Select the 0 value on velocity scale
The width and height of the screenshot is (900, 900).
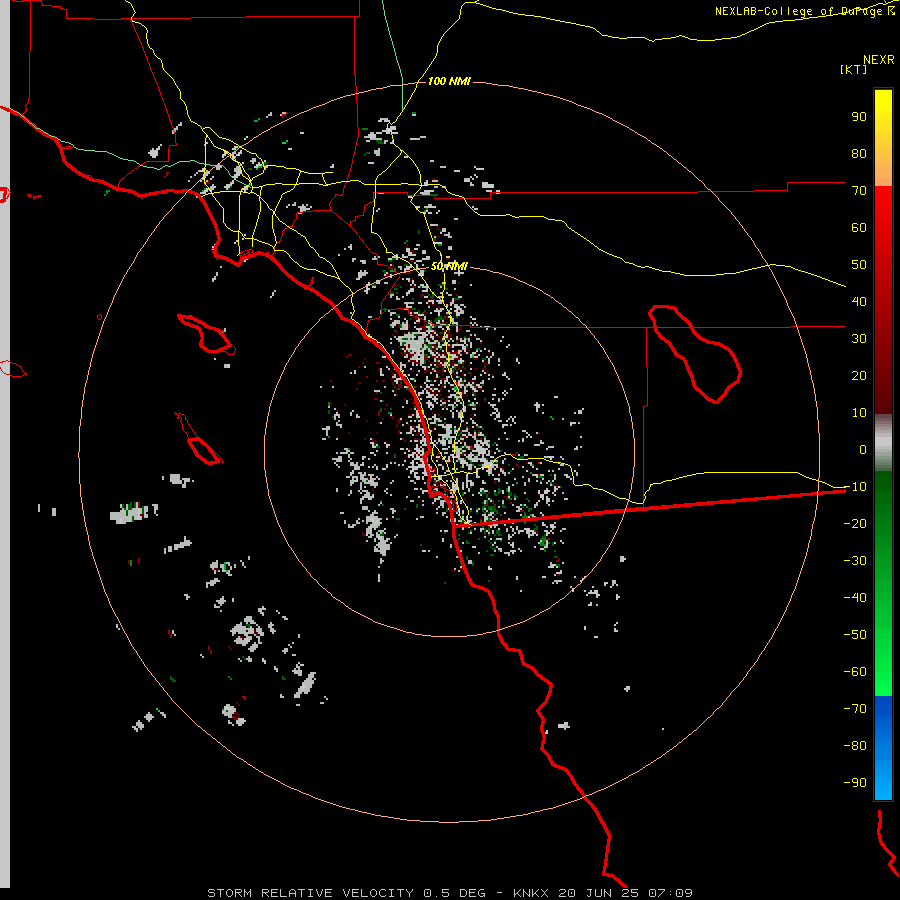click(x=863, y=450)
